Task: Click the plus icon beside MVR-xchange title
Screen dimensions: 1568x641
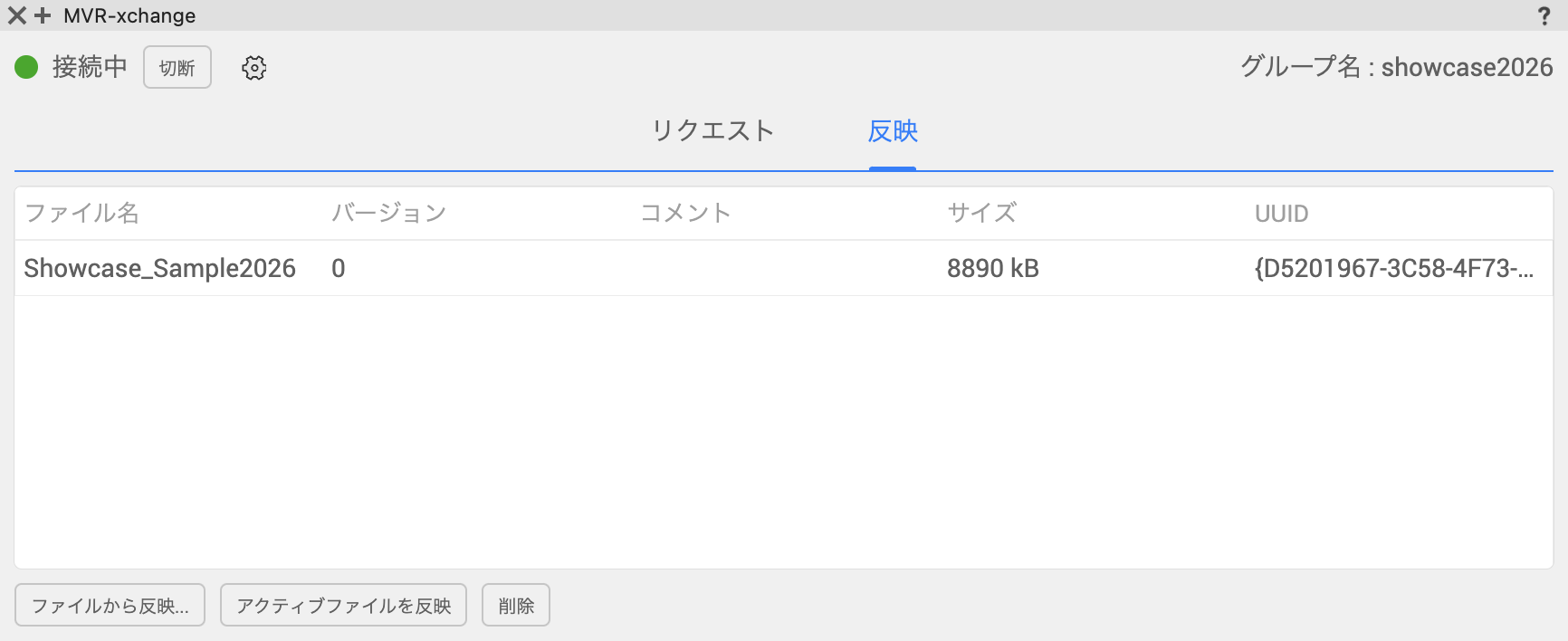Action: point(43,16)
